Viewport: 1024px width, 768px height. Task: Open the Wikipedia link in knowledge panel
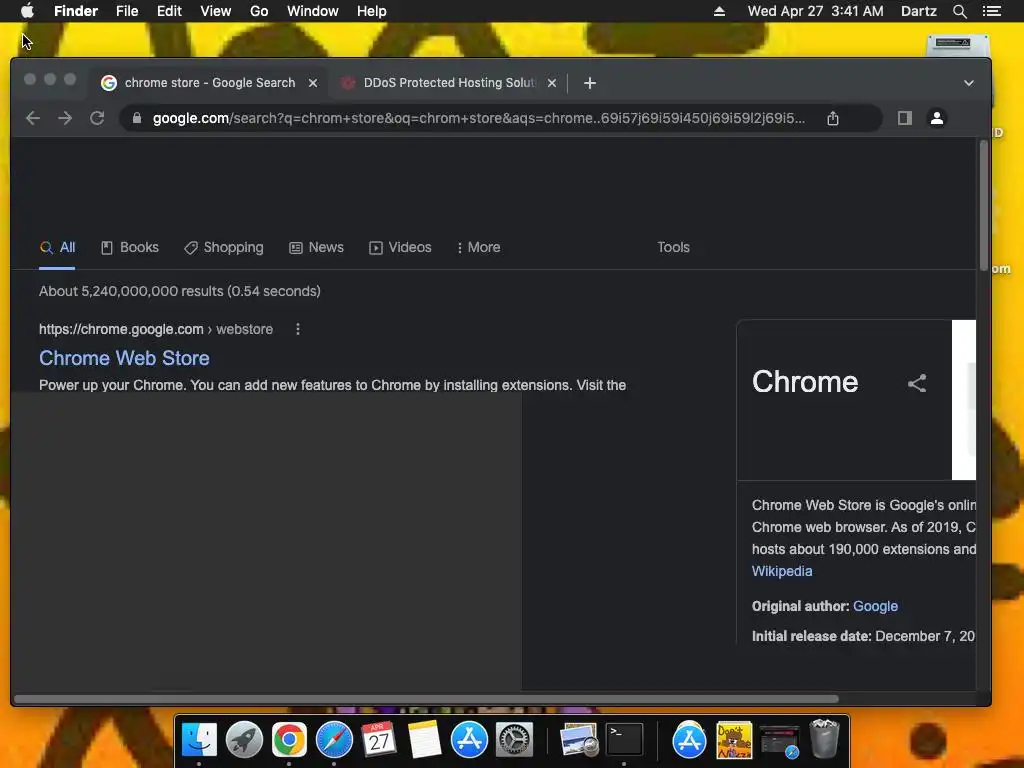(x=782, y=571)
